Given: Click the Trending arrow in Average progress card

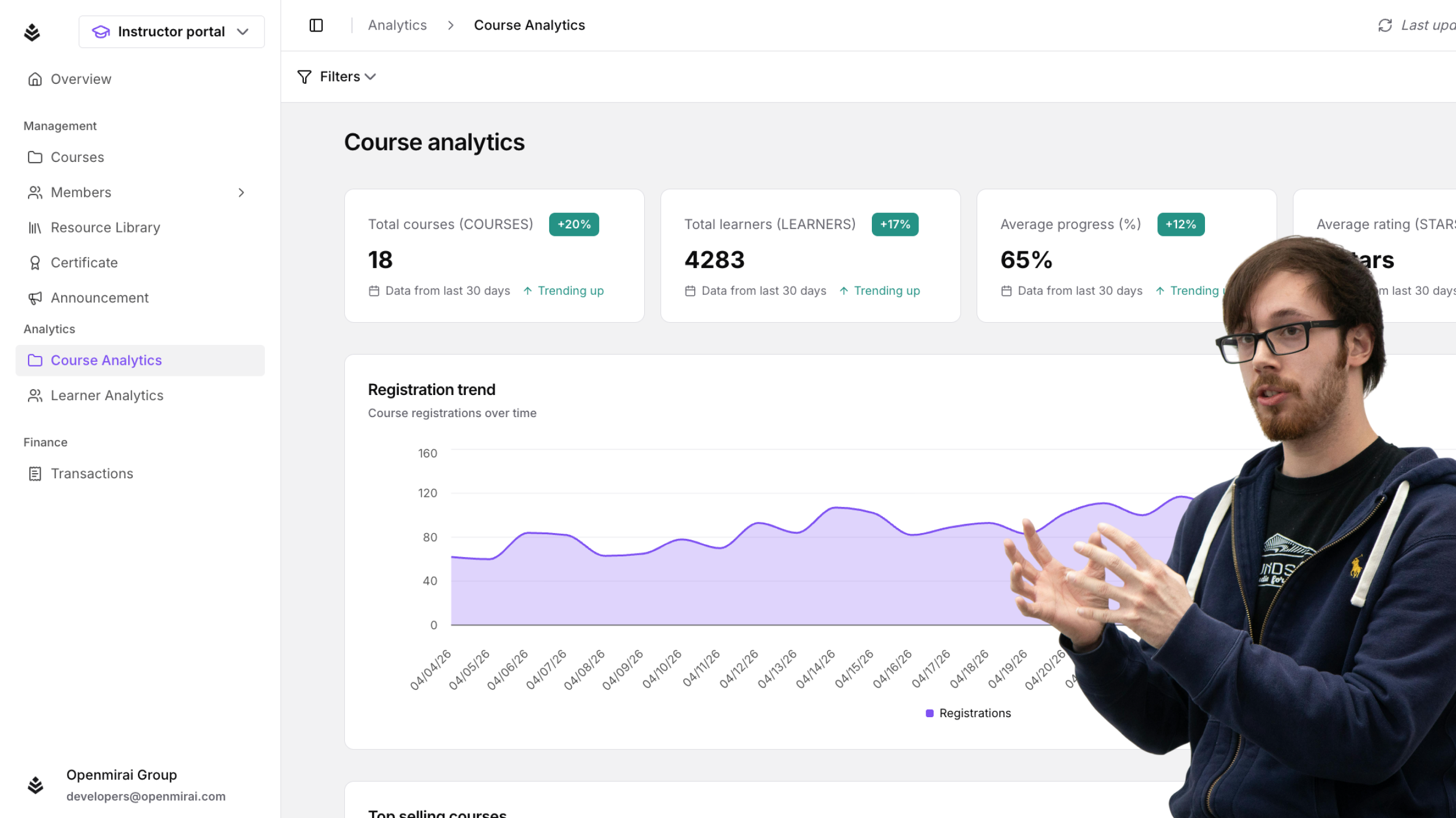Looking at the screenshot, I should [1160, 291].
